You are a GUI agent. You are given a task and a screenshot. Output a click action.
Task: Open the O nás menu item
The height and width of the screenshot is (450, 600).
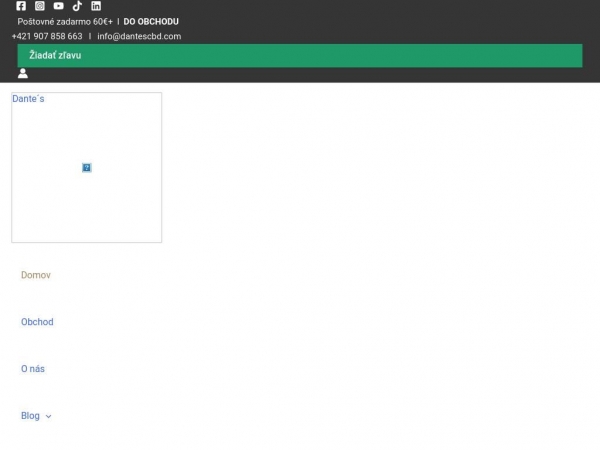[x=33, y=369]
